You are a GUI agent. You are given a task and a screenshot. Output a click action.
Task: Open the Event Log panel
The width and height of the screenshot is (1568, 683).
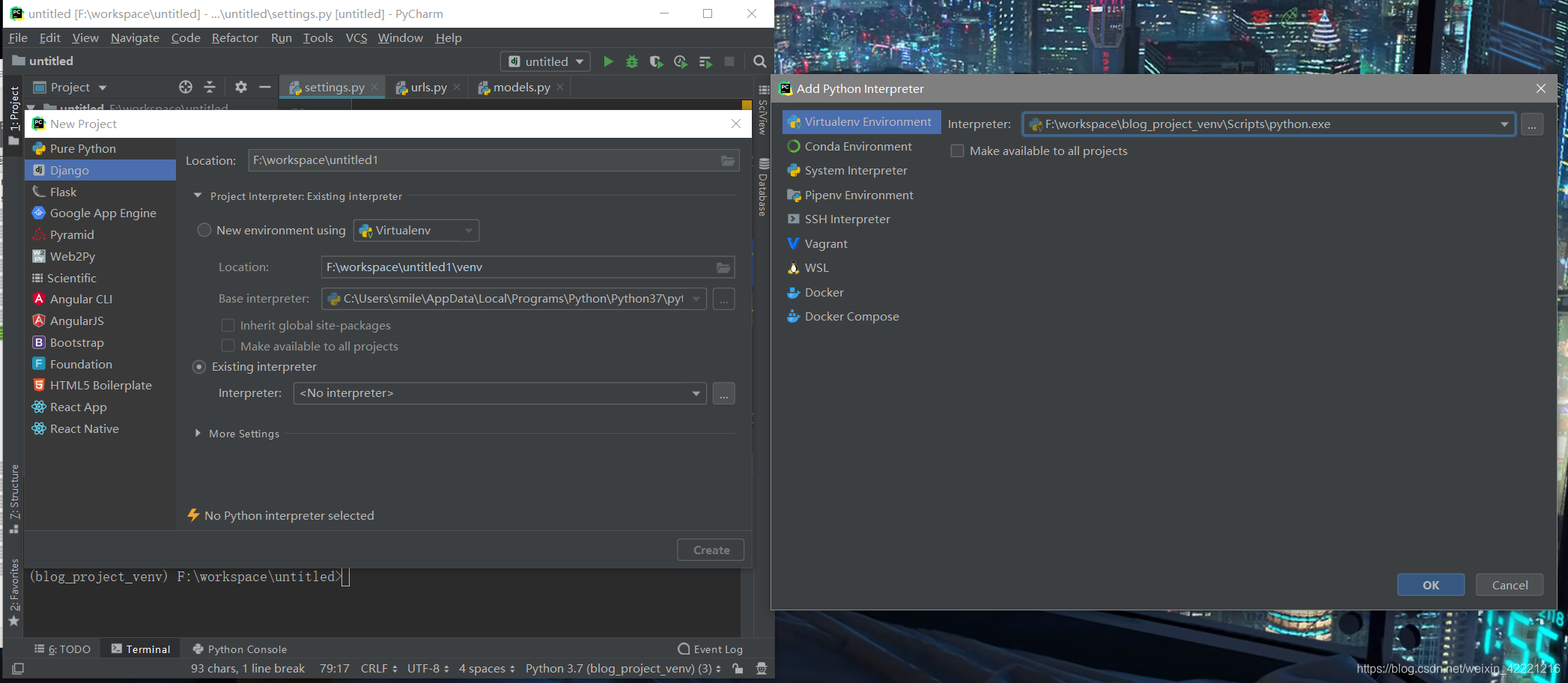click(710, 649)
